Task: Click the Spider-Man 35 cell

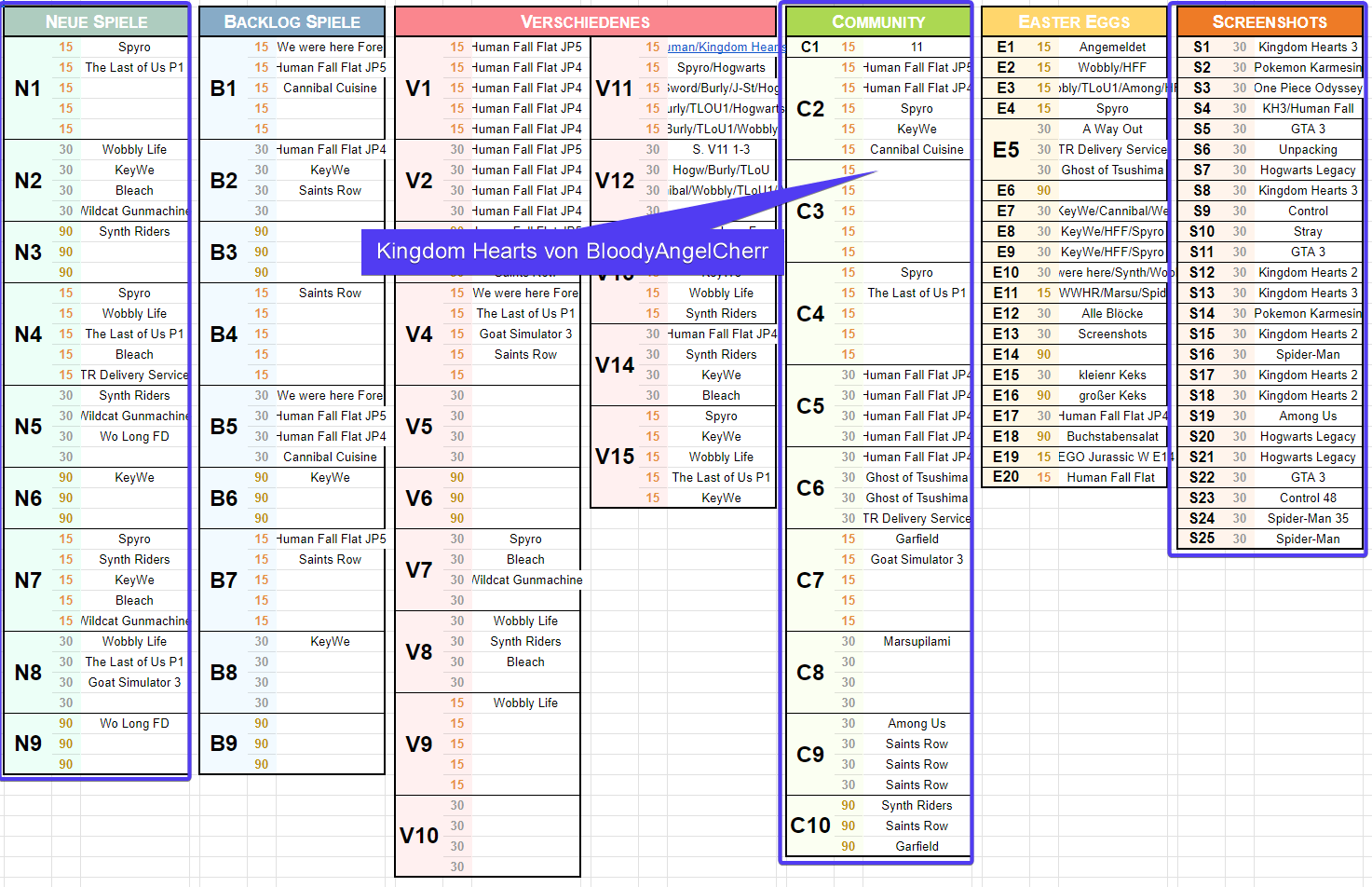Action: [1307, 518]
